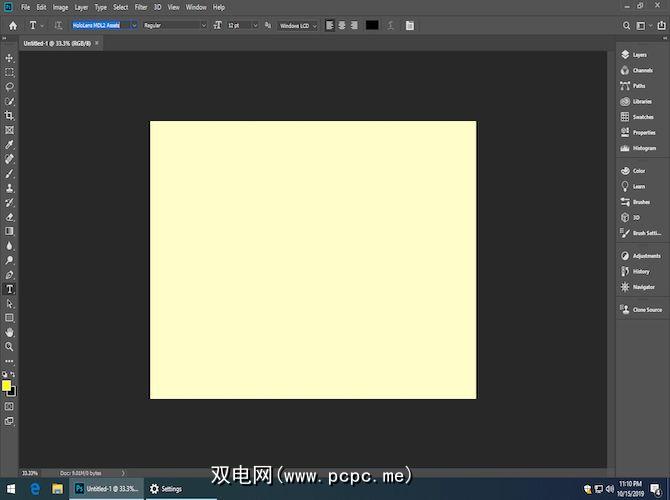Toggle center text alignment
Image resolution: width=670 pixels, height=500 pixels.
click(x=341, y=25)
